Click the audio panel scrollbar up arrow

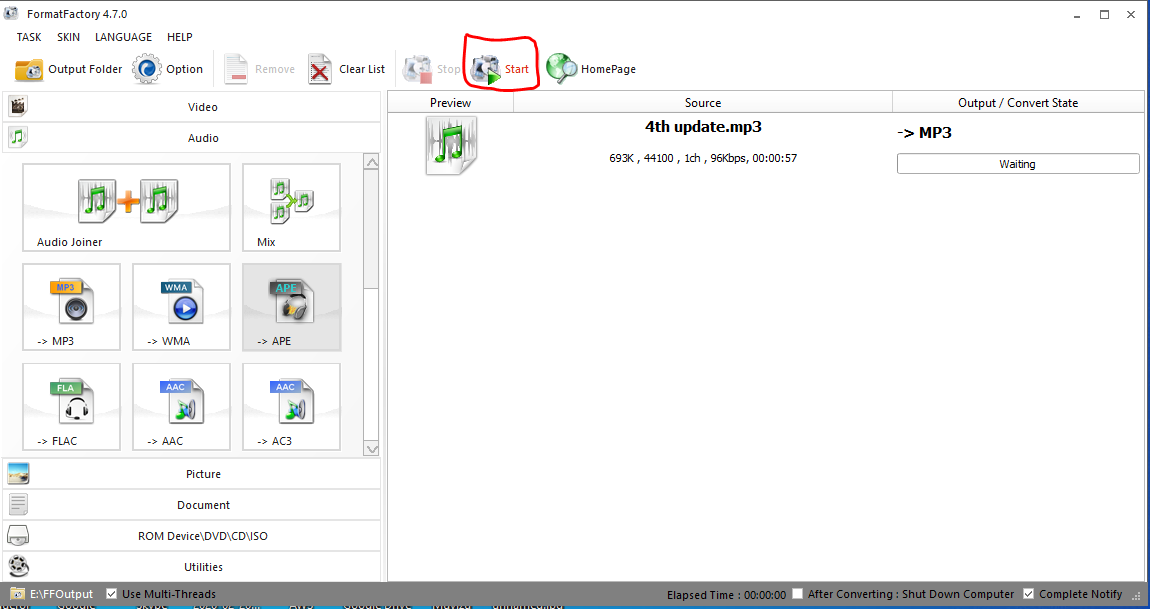point(372,163)
